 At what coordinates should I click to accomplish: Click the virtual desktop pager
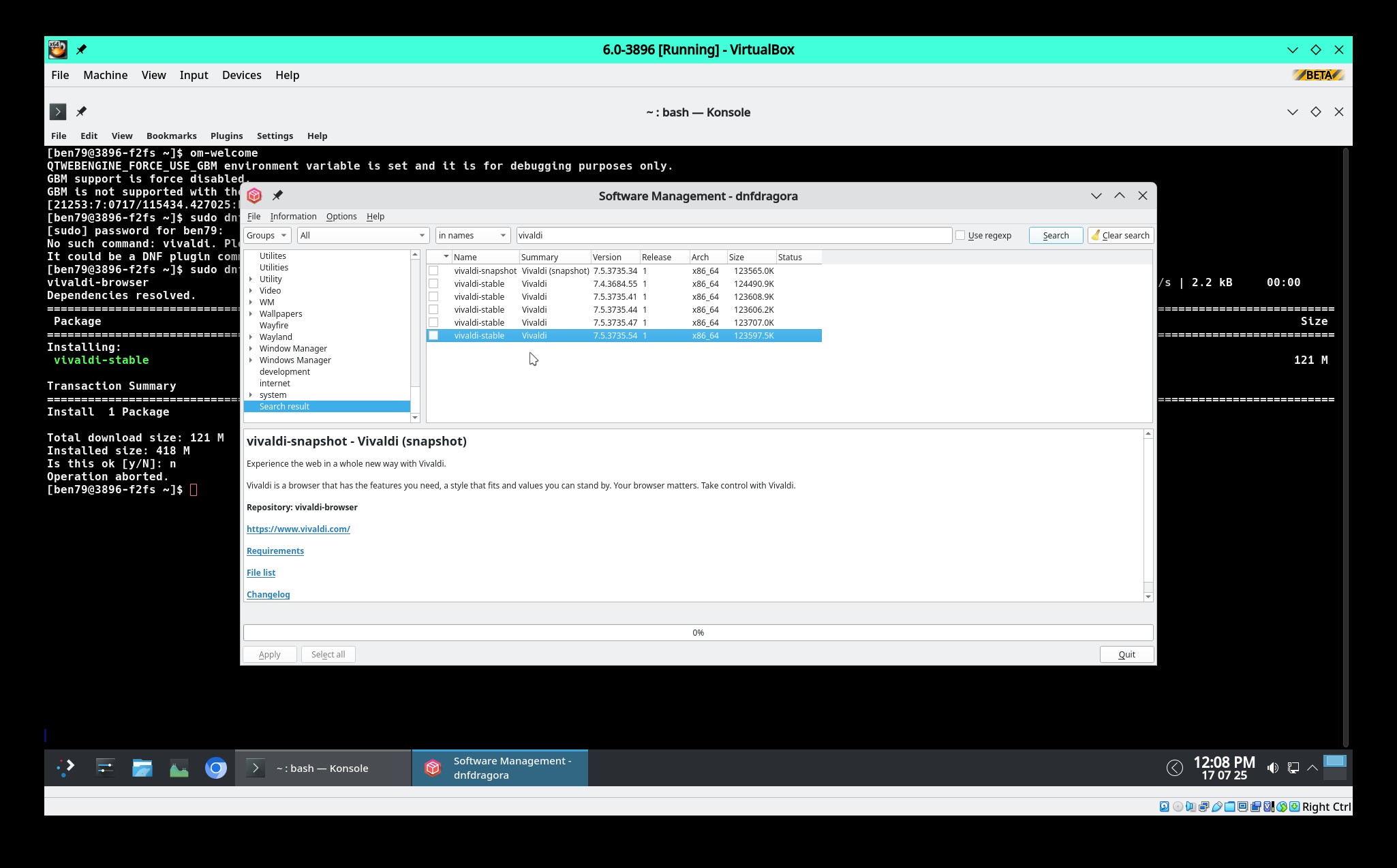[x=1334, y=768]
